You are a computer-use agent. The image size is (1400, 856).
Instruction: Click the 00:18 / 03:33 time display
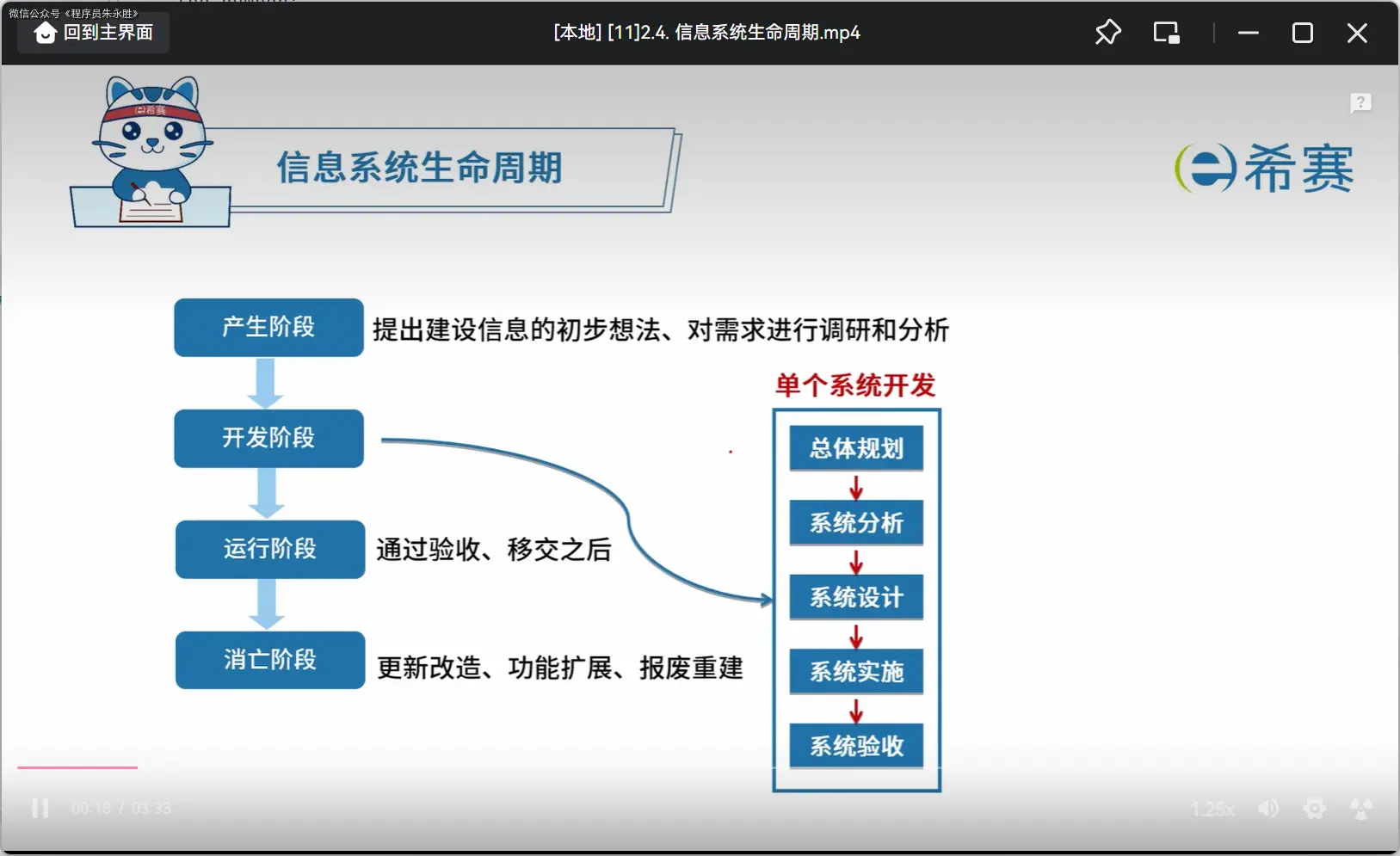pyautogui.click(x=121, y=809)
